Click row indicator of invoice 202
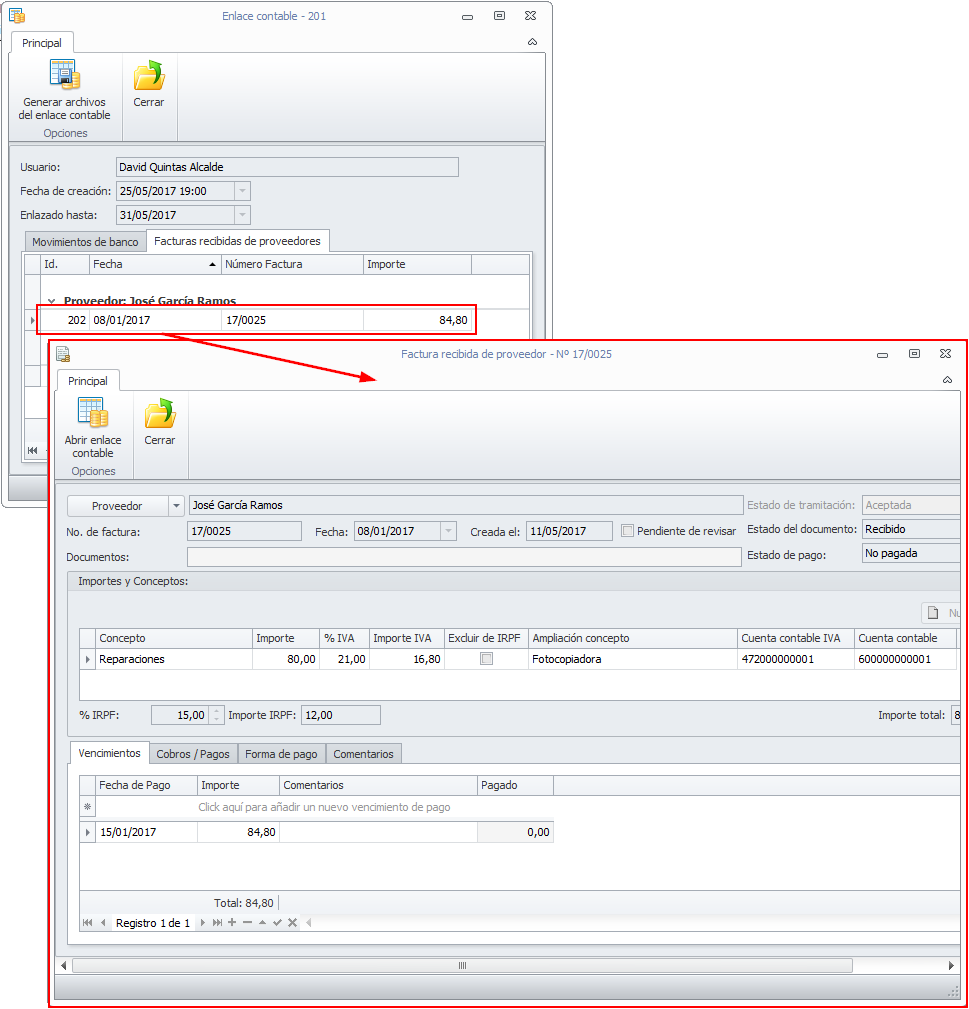969x1009 pixels. (x=32, y=320)
